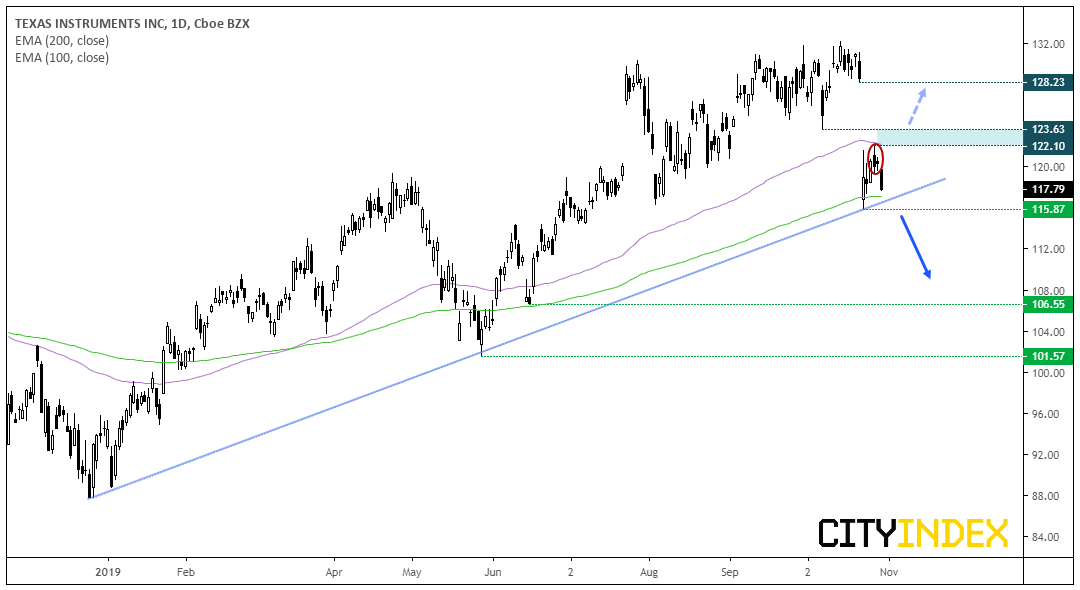1080x590 pixels.
Task: Click the EMA (200, close) legend
Action: 62,41
